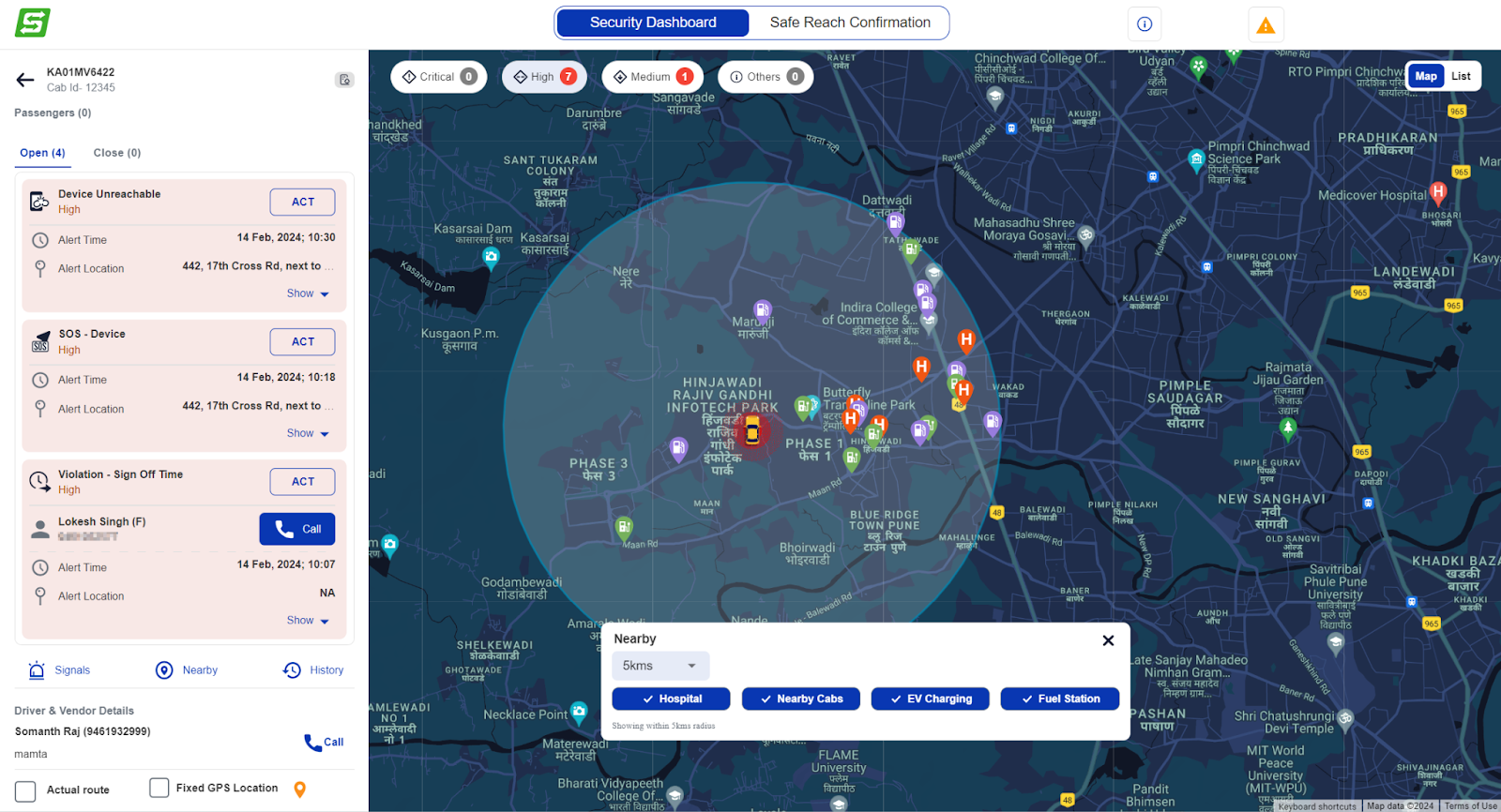Select the Security Dashboard tab
This screenshot has height=812, width=1501.
(x=653, y=23)
